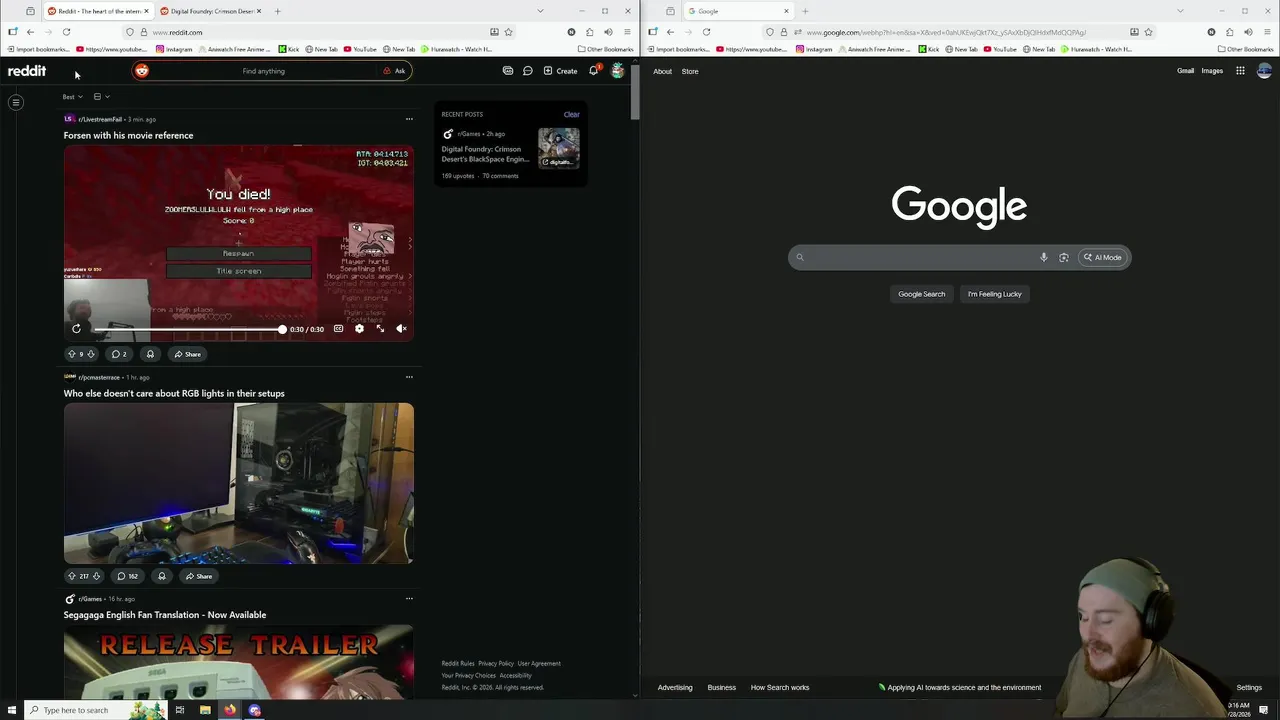Switch to Digital Foundry Crimson Desert tab
This screenshot has width=1280, height=720.
coord(210,11)
